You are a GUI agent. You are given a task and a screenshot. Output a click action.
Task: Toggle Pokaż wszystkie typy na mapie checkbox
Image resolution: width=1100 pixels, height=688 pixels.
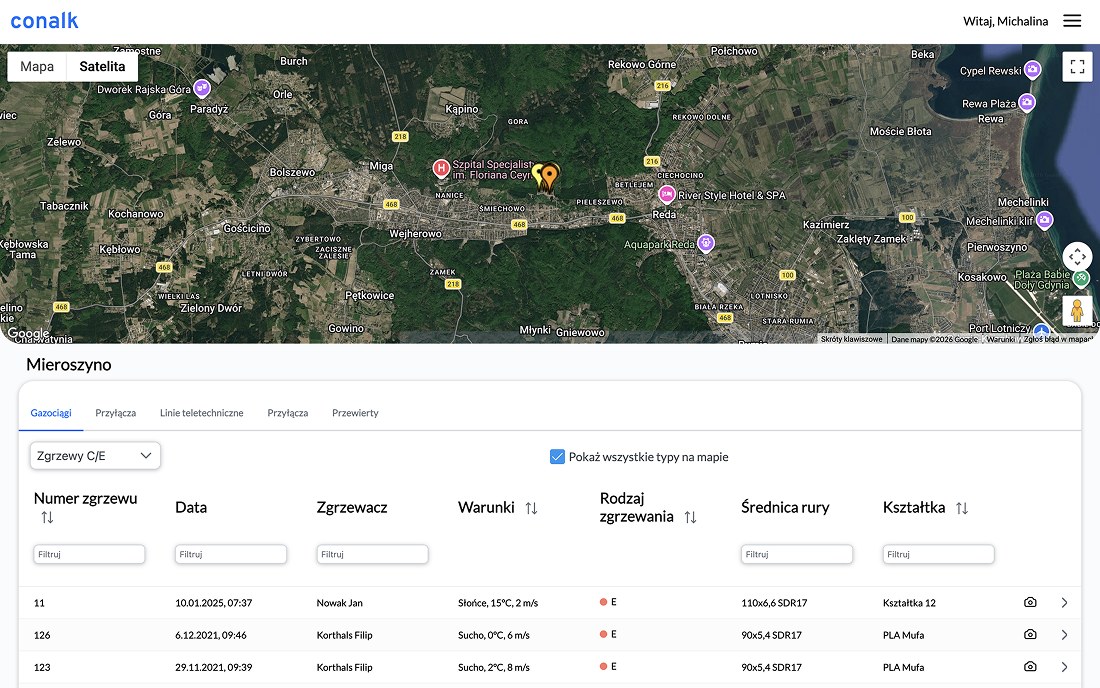click(557, 457)
